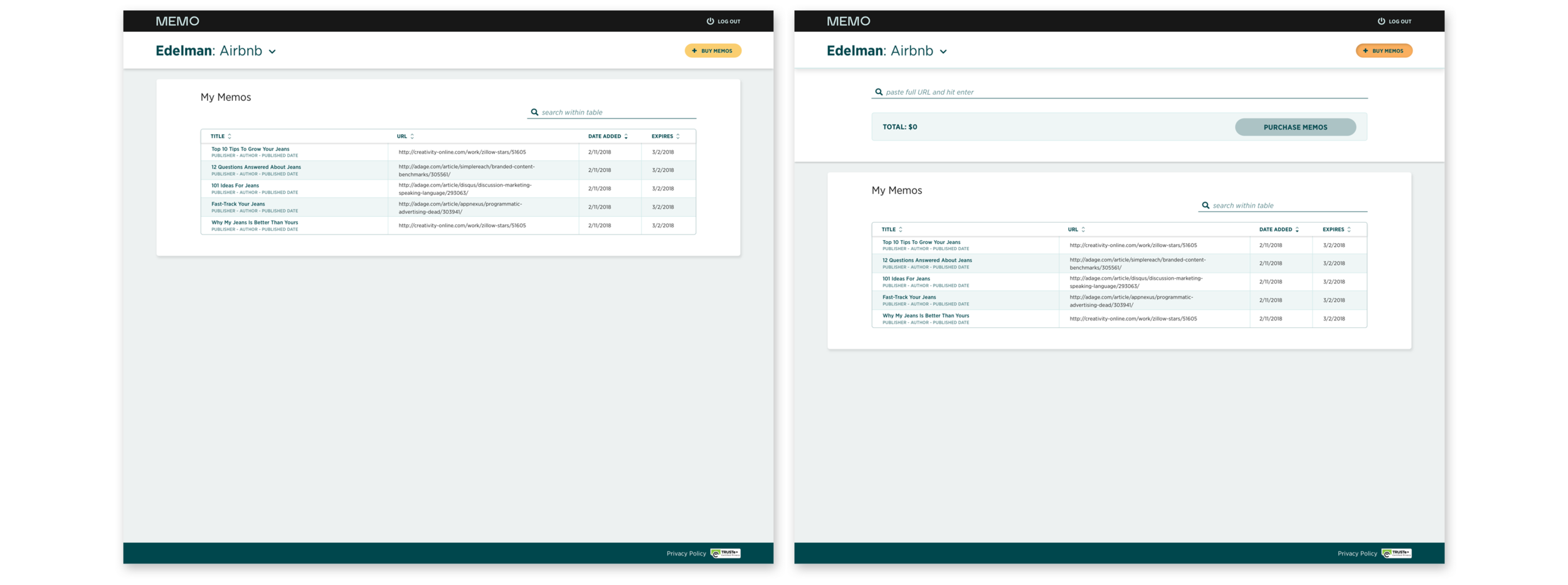Click Purchase Memos button
1568x585 pixels.
click(x=1295, y=127)
